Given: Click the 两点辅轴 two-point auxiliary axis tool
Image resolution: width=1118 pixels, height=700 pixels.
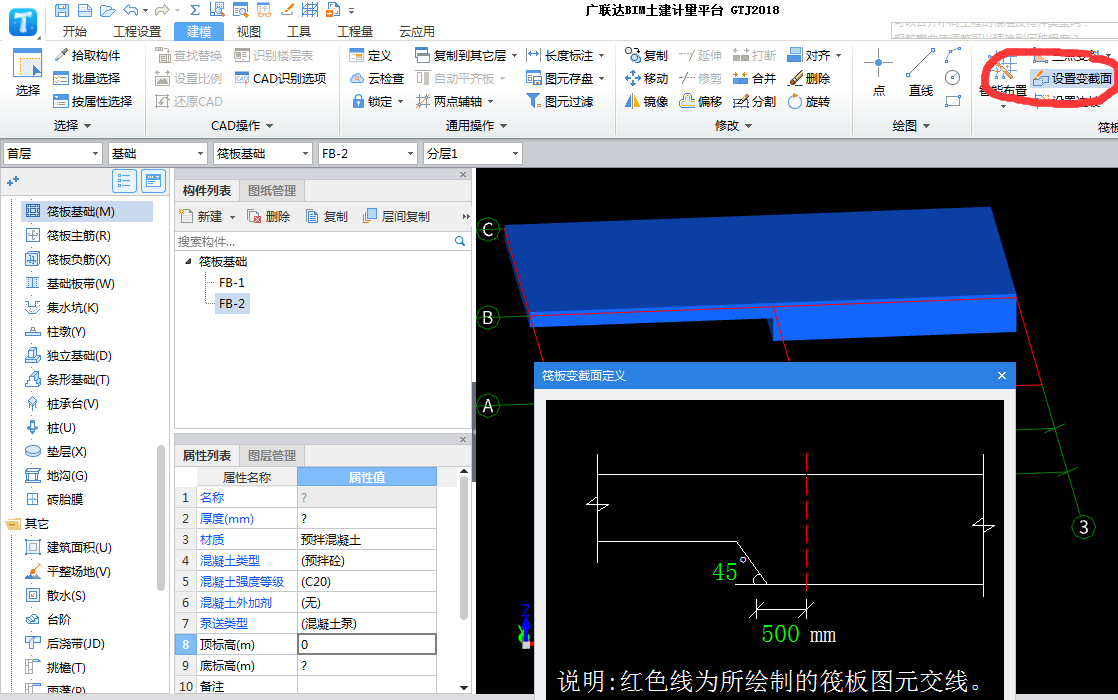Looking at the screenshot, I should [449, 101].
